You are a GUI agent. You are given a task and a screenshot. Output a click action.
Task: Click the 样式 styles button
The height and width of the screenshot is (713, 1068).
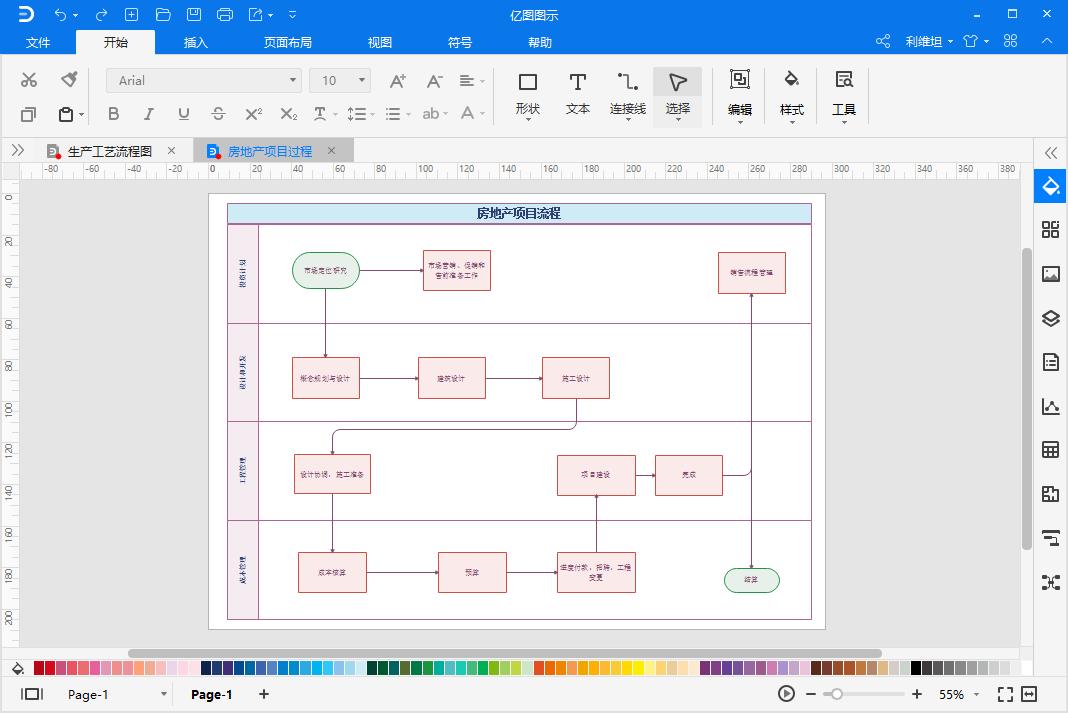click(x=791, y=94)
